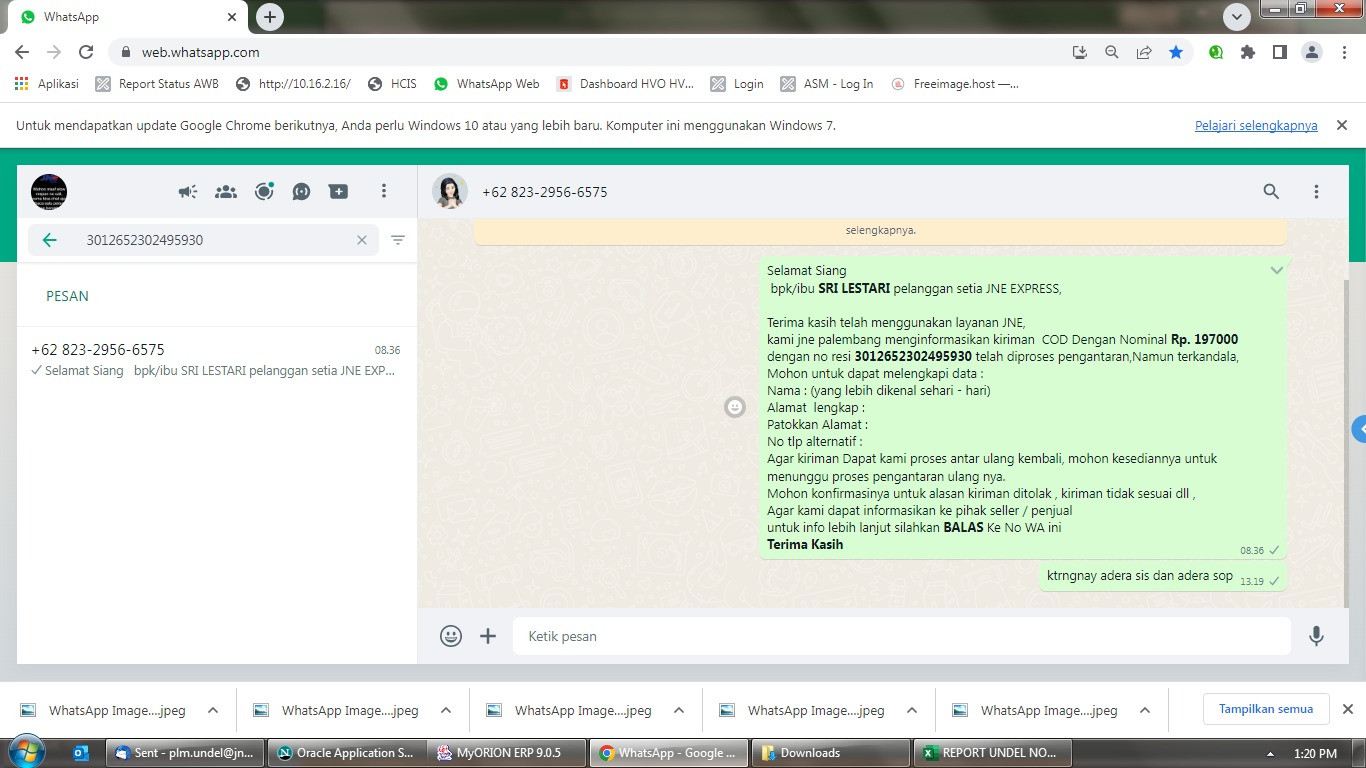Click the Pelajari selengkapnya link
Image resolution: width=1366 pixels, height=768 pixels.
[1256, 126]
